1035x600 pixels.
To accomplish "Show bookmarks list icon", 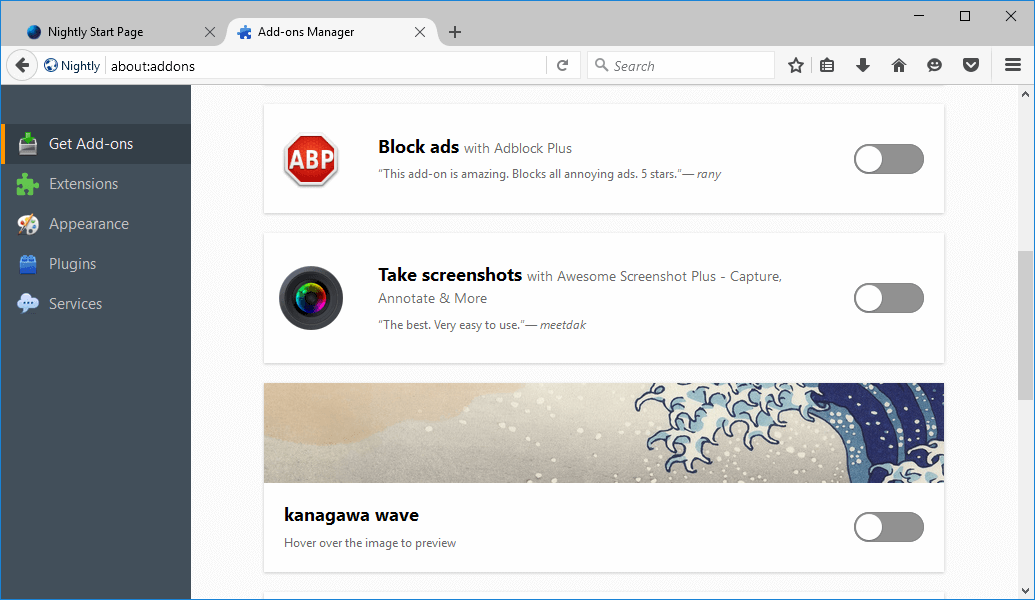I will tap(827, 65).
